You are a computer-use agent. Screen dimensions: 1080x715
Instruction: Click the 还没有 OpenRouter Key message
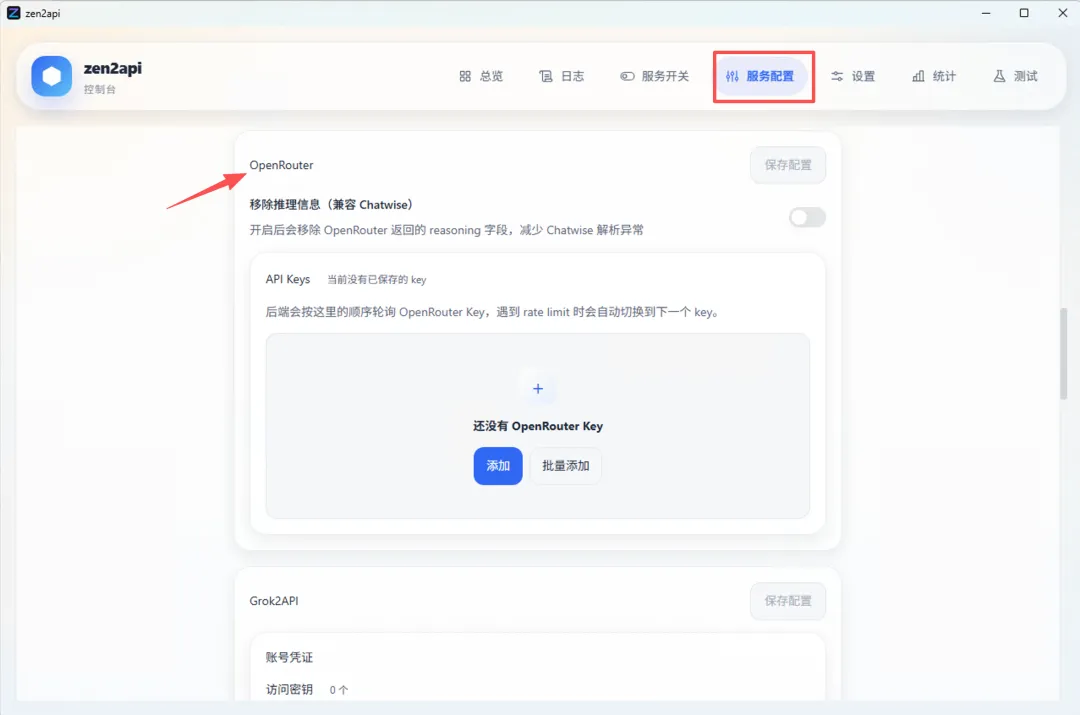538,426
